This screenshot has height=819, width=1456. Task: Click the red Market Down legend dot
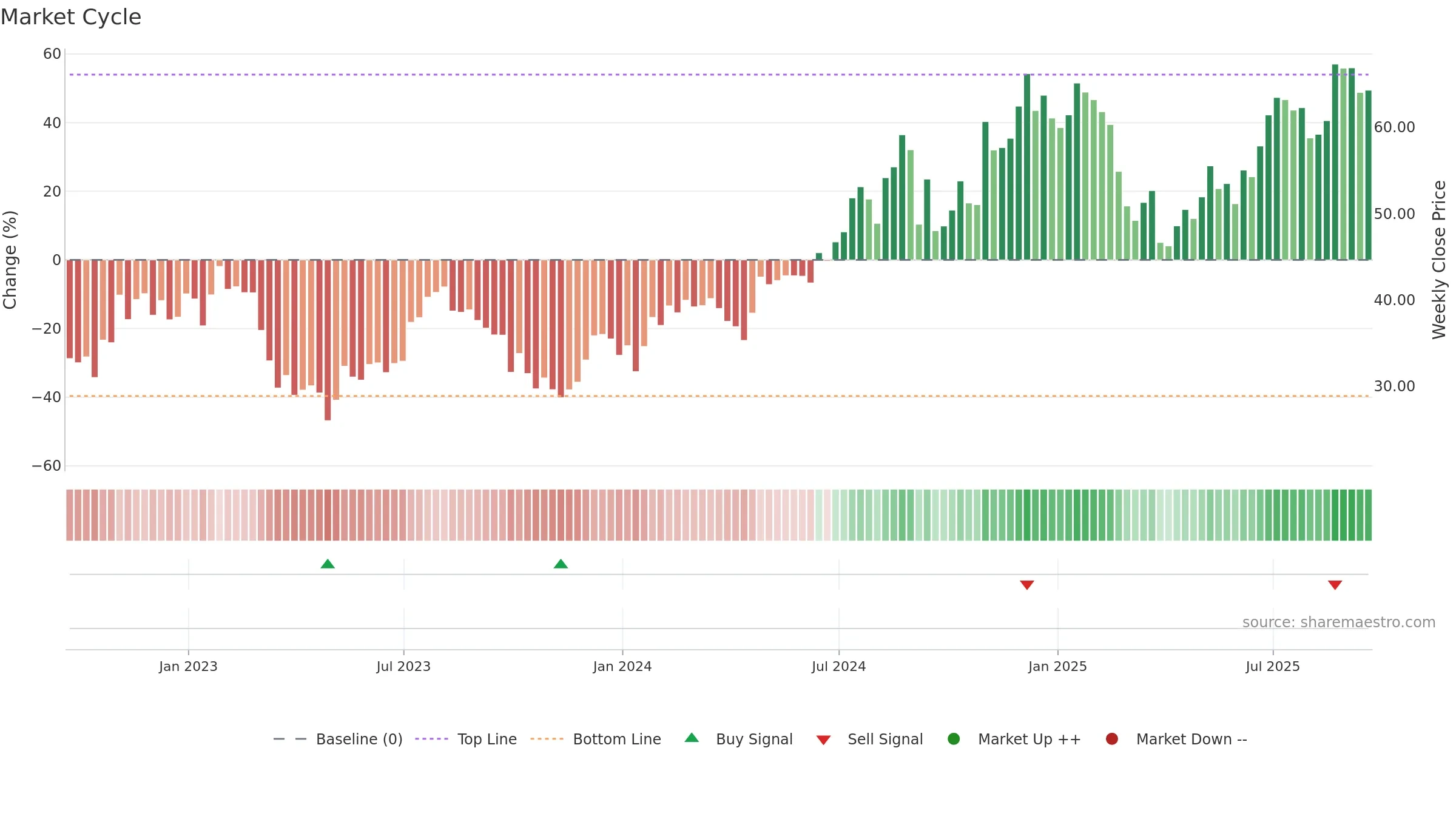pyautogui.click(x=1112, y=739)
